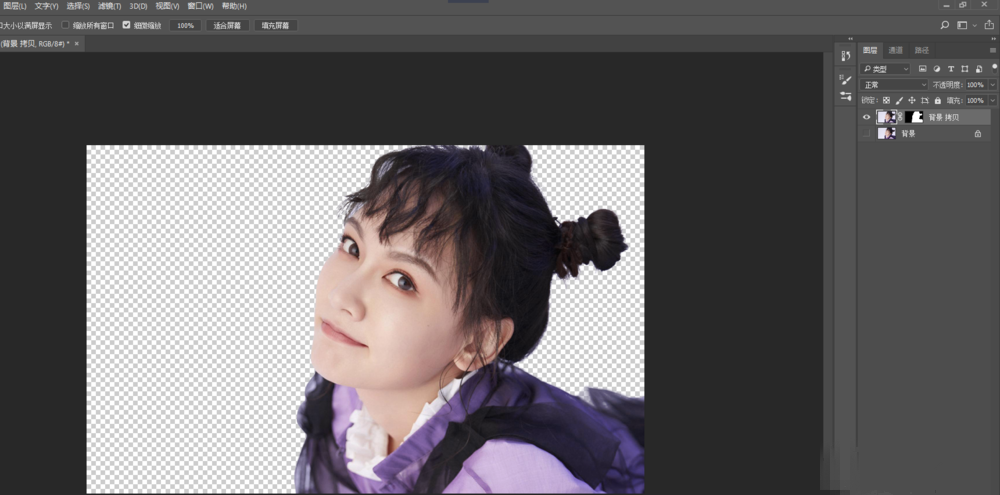Screen dimensions: 1000x495
Task: Open the 文字(Y) menu
Action: 47,6
